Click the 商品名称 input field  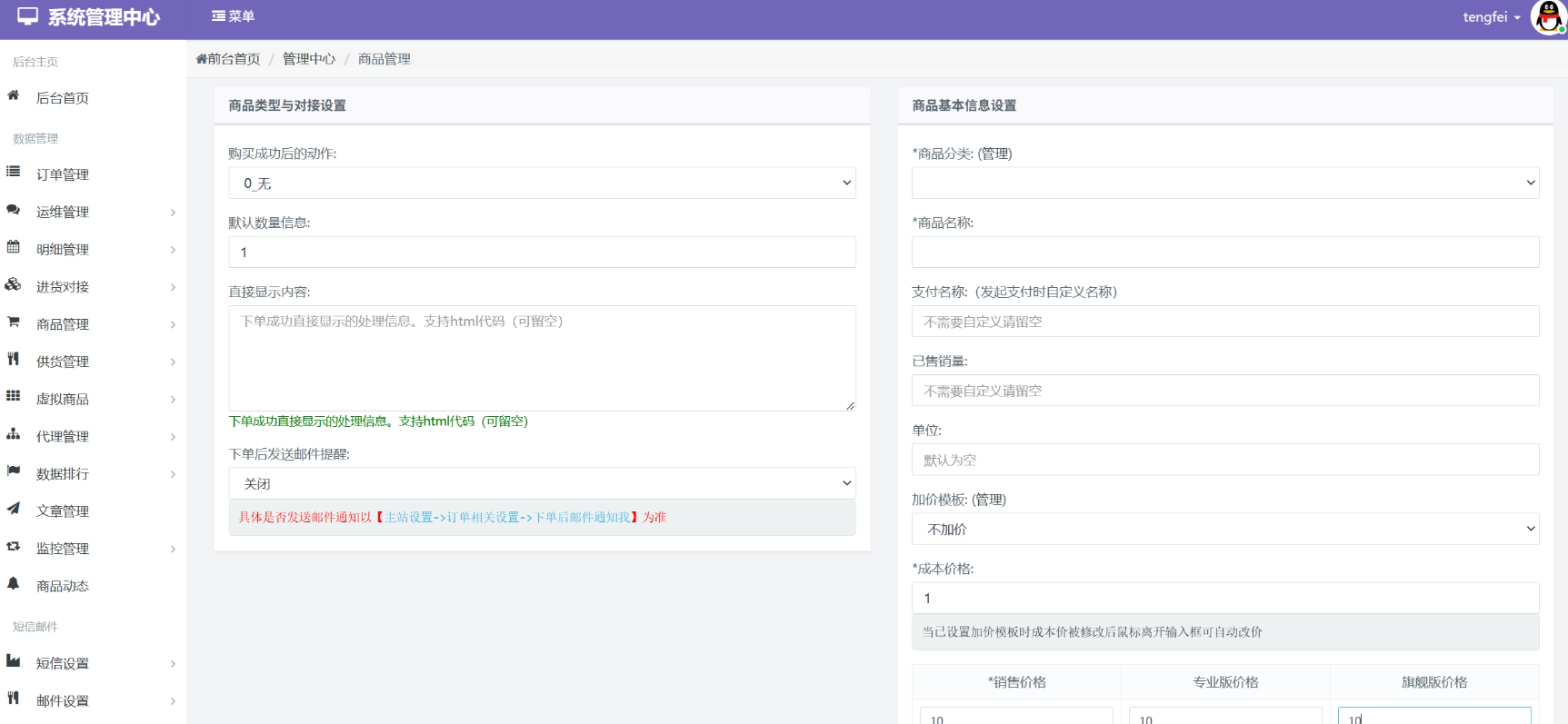point(1224,253)
